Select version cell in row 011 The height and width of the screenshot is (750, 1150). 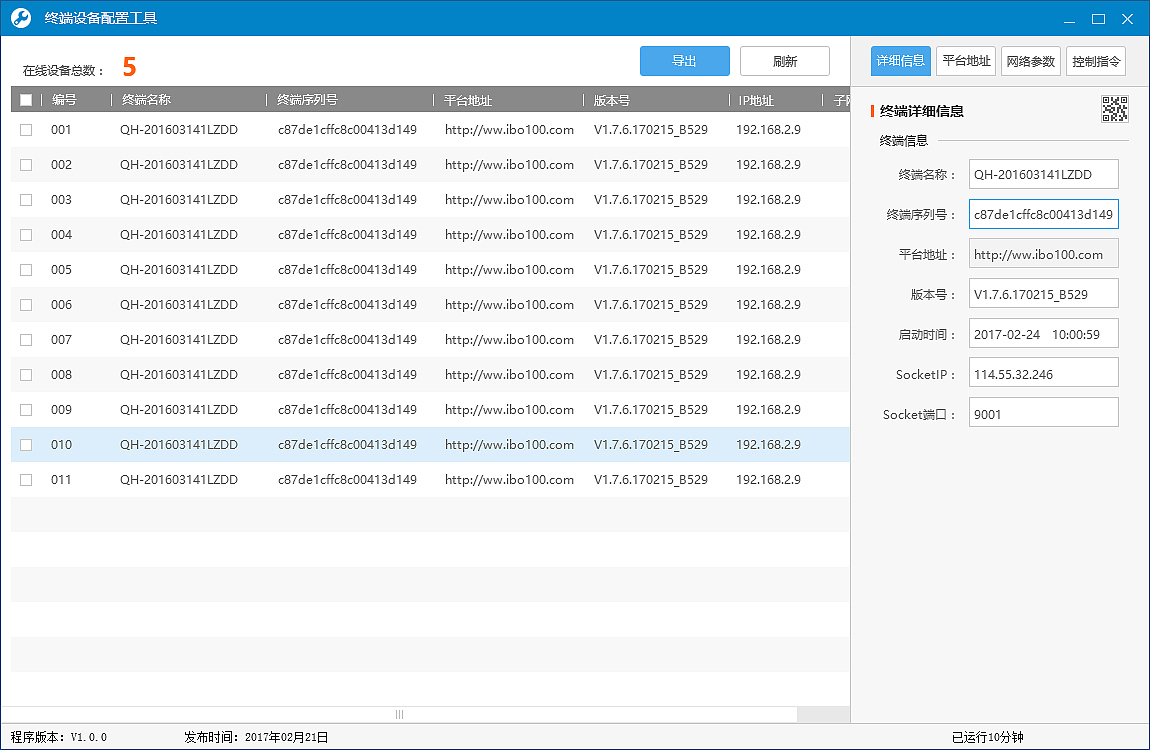[x=651, y=479]
